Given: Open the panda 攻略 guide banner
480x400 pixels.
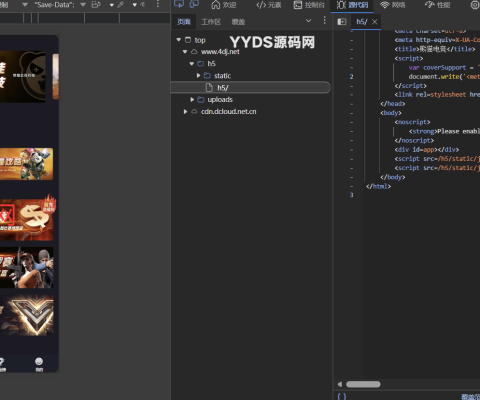Looking at the screenshot, I should click(26, 164).
